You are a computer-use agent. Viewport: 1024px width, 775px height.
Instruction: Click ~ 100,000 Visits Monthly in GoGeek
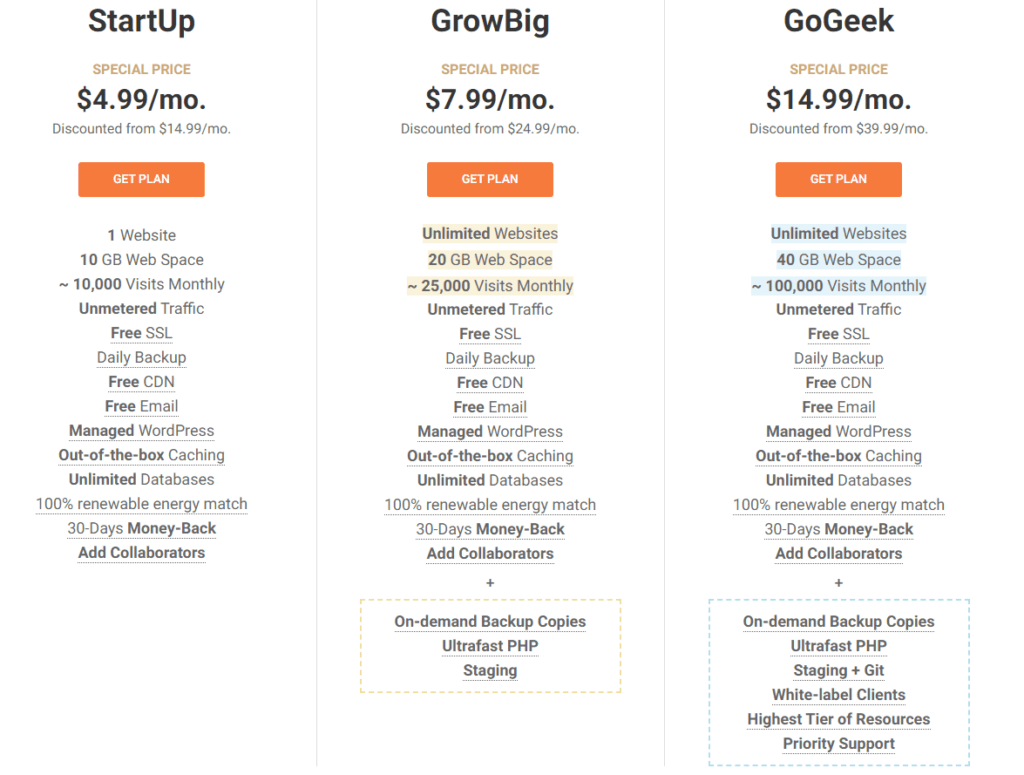(838, 286)
